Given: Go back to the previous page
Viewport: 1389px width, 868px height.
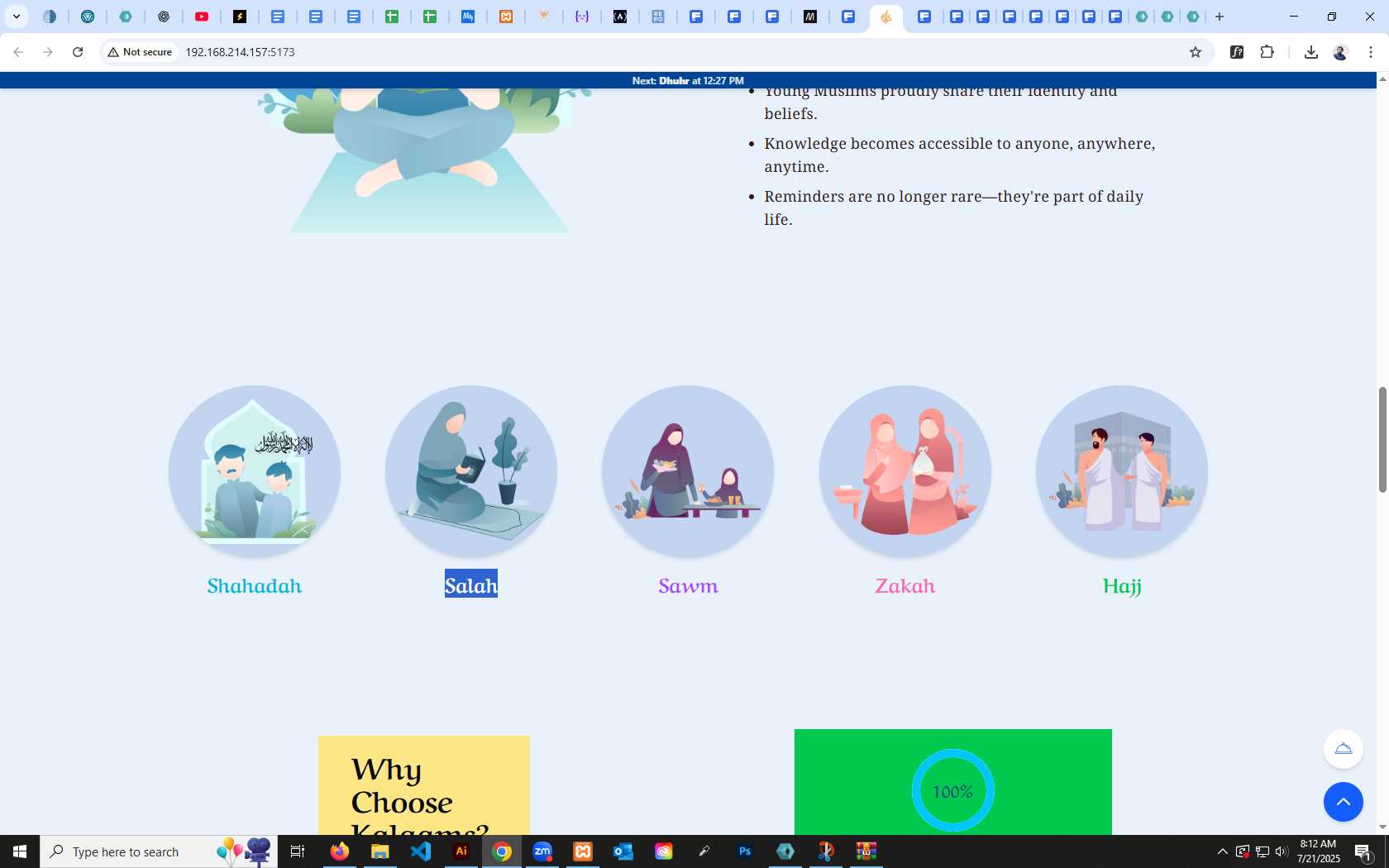Looking at the screenshot, I should tap(18, 52).
